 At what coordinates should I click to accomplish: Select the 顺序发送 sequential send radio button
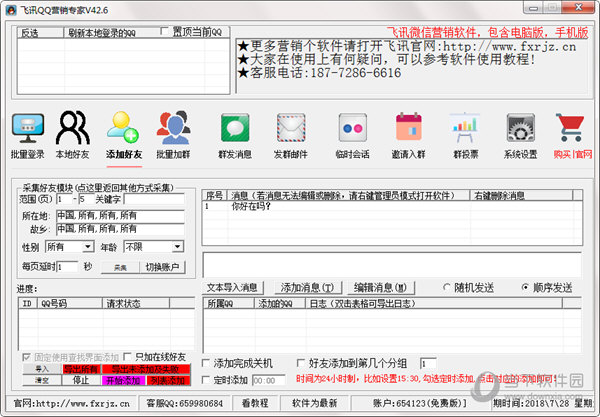(x=525, y=287)
